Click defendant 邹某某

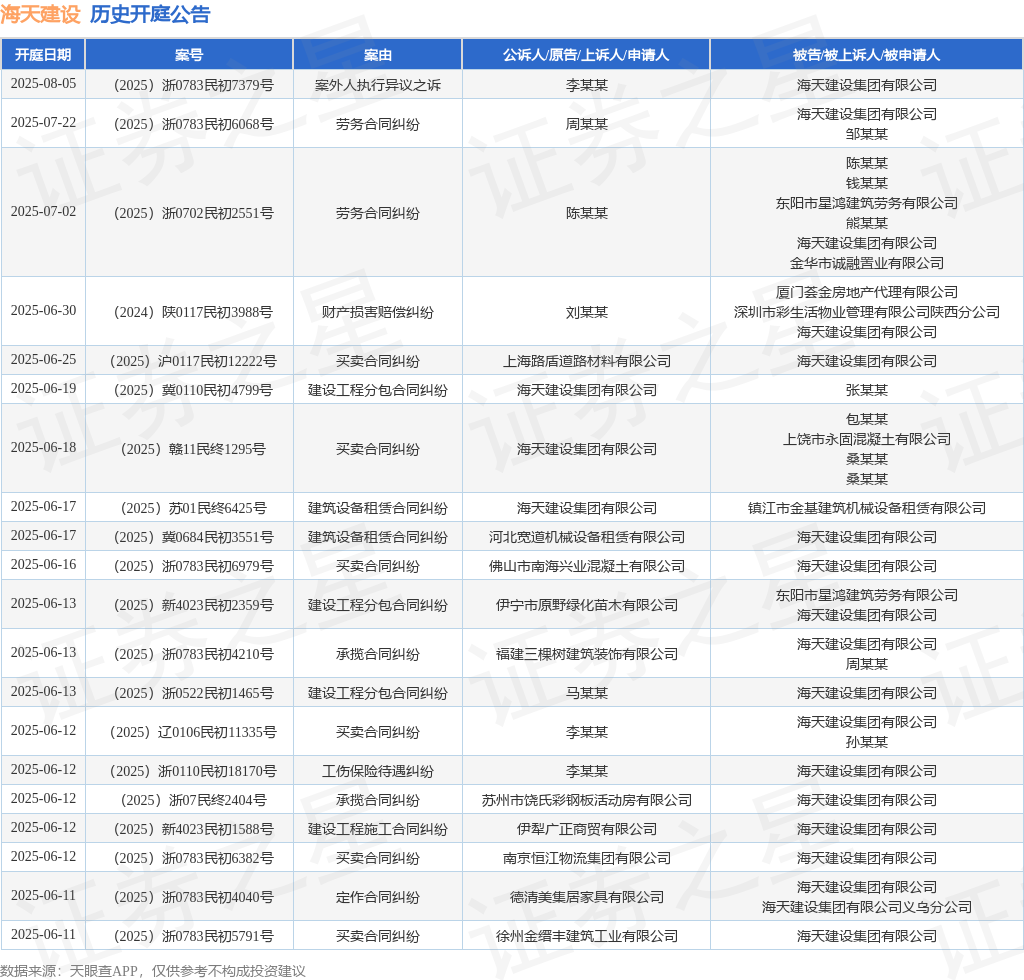(x=867, y=134)
